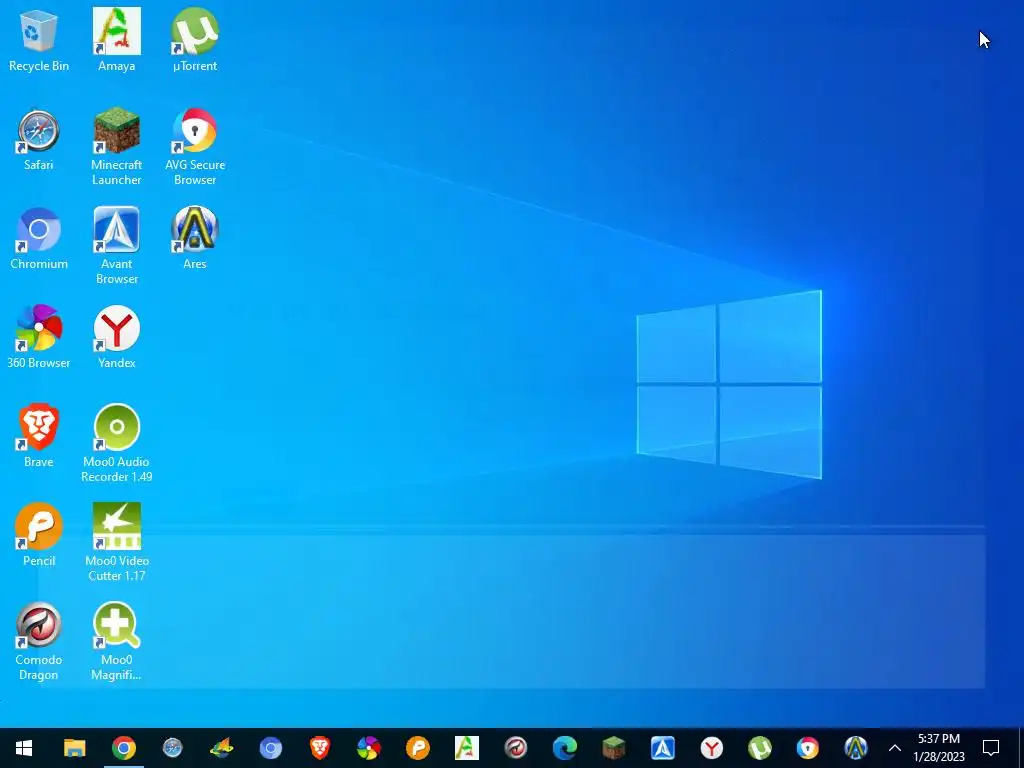This screenshot has height=768, width=1024.
Task: Select the Brave desktop shortcut
Action: click(x=39, y=437)
